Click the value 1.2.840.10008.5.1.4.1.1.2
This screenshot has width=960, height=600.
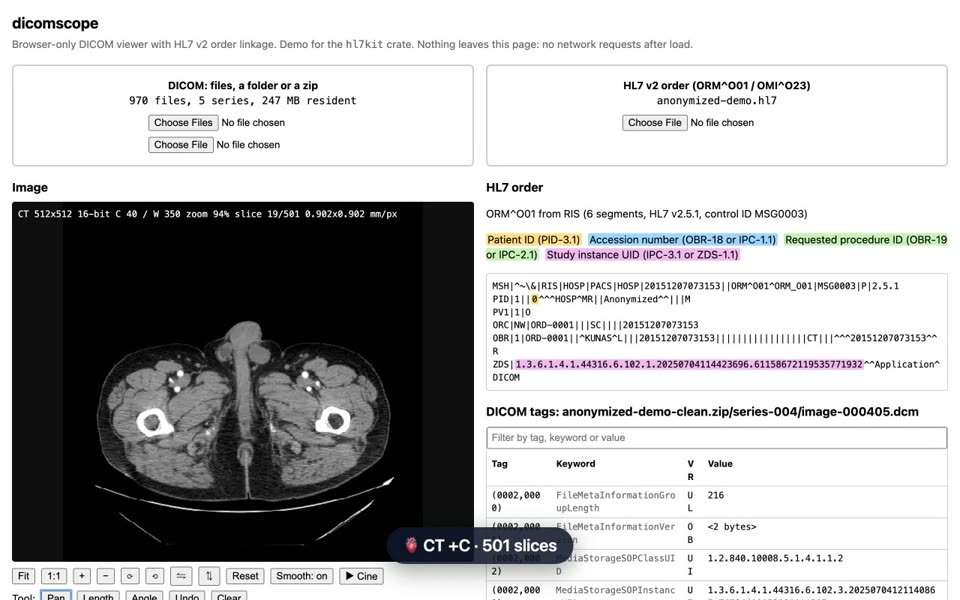(x=775, y=558)
